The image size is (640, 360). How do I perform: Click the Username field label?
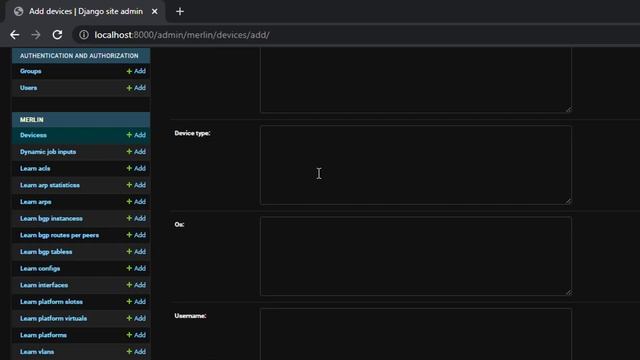tap(190, 316)
